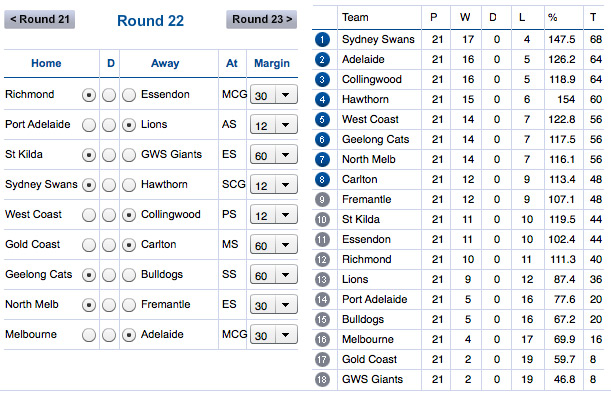Viewport: 611px width, 395px height.
Task: Click the rank 1 badge beside Sydney Swans
Action: [322, 39]
